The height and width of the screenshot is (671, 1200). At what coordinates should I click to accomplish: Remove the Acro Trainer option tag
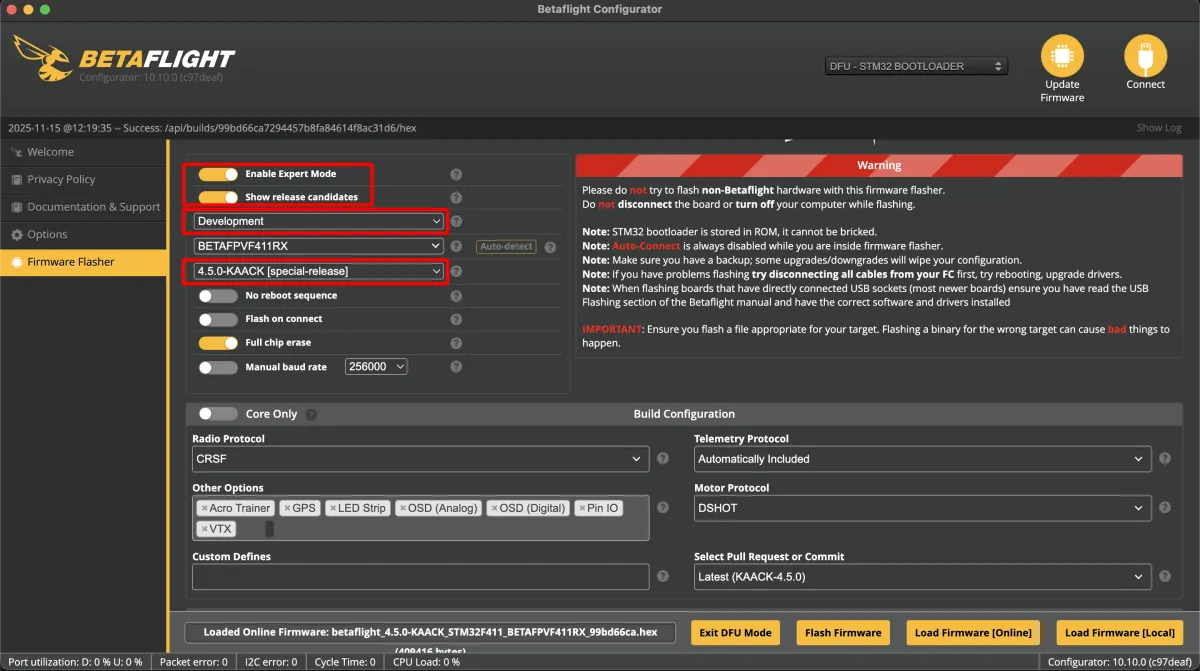204,509
